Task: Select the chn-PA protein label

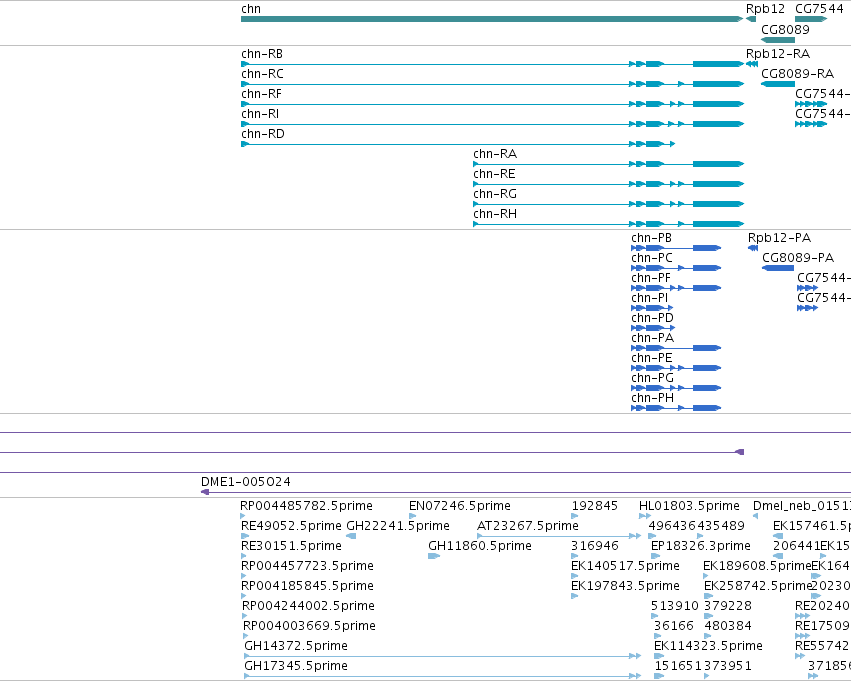Action: tap(652, 338)
